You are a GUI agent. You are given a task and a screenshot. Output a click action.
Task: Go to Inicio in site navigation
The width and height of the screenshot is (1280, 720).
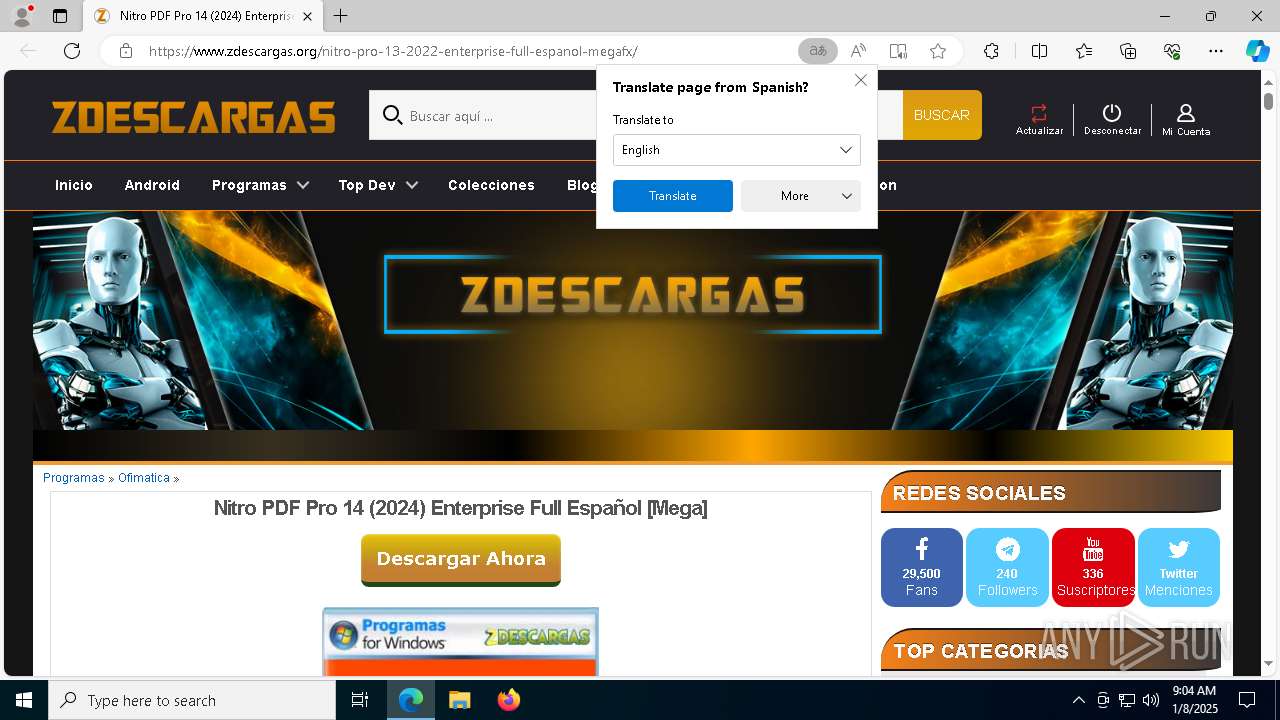74,185
